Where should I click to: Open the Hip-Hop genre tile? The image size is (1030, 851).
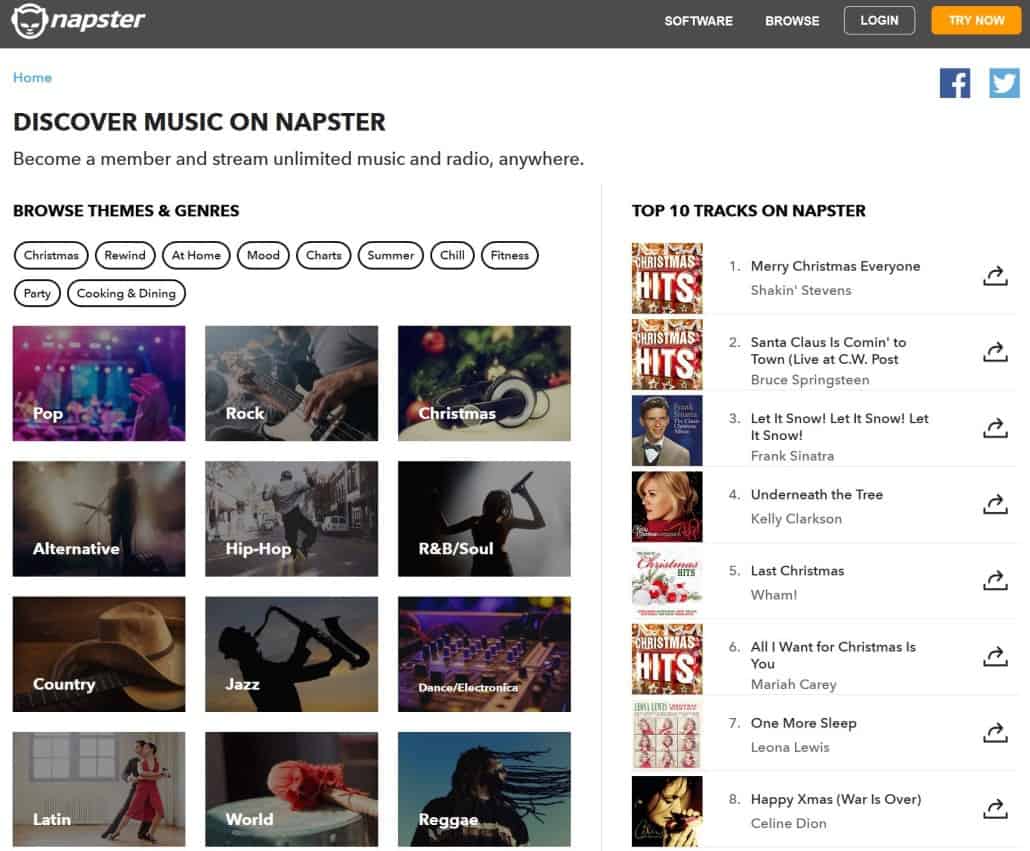(x=292, y=519)
